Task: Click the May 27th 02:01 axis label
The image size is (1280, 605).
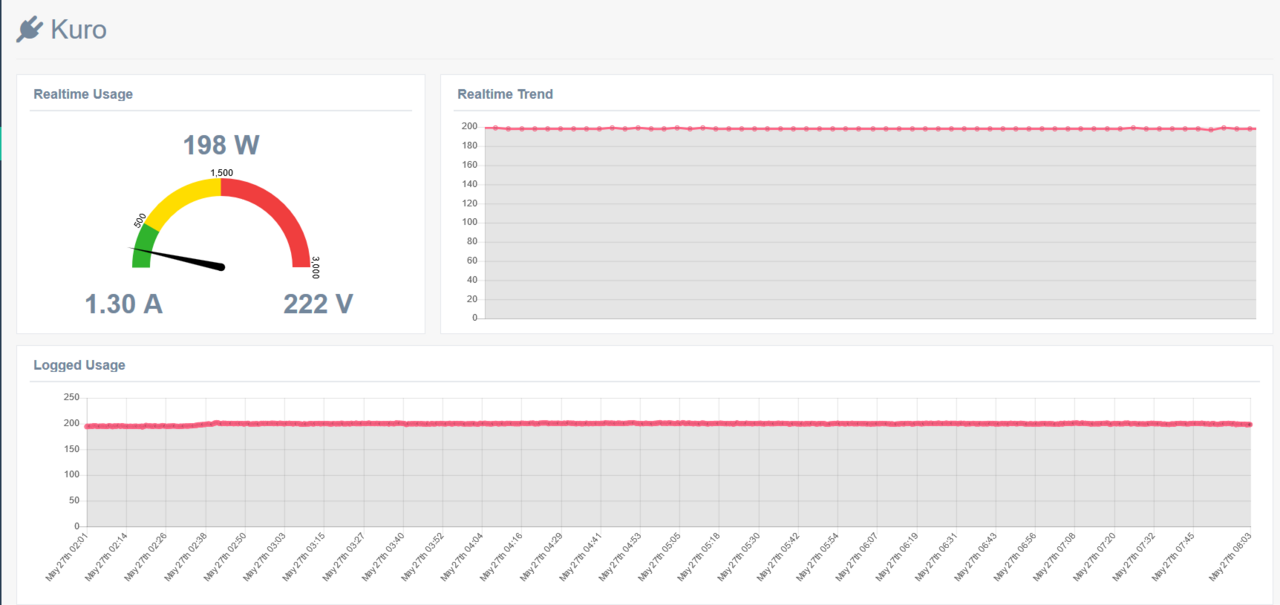Action: coord(68,557)
